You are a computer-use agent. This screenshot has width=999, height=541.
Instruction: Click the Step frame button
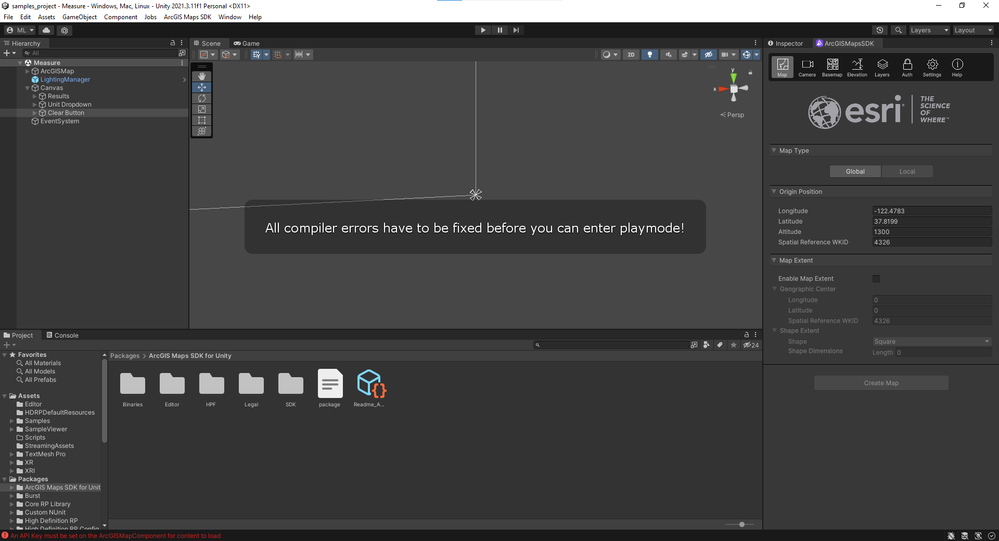[516, 30]
